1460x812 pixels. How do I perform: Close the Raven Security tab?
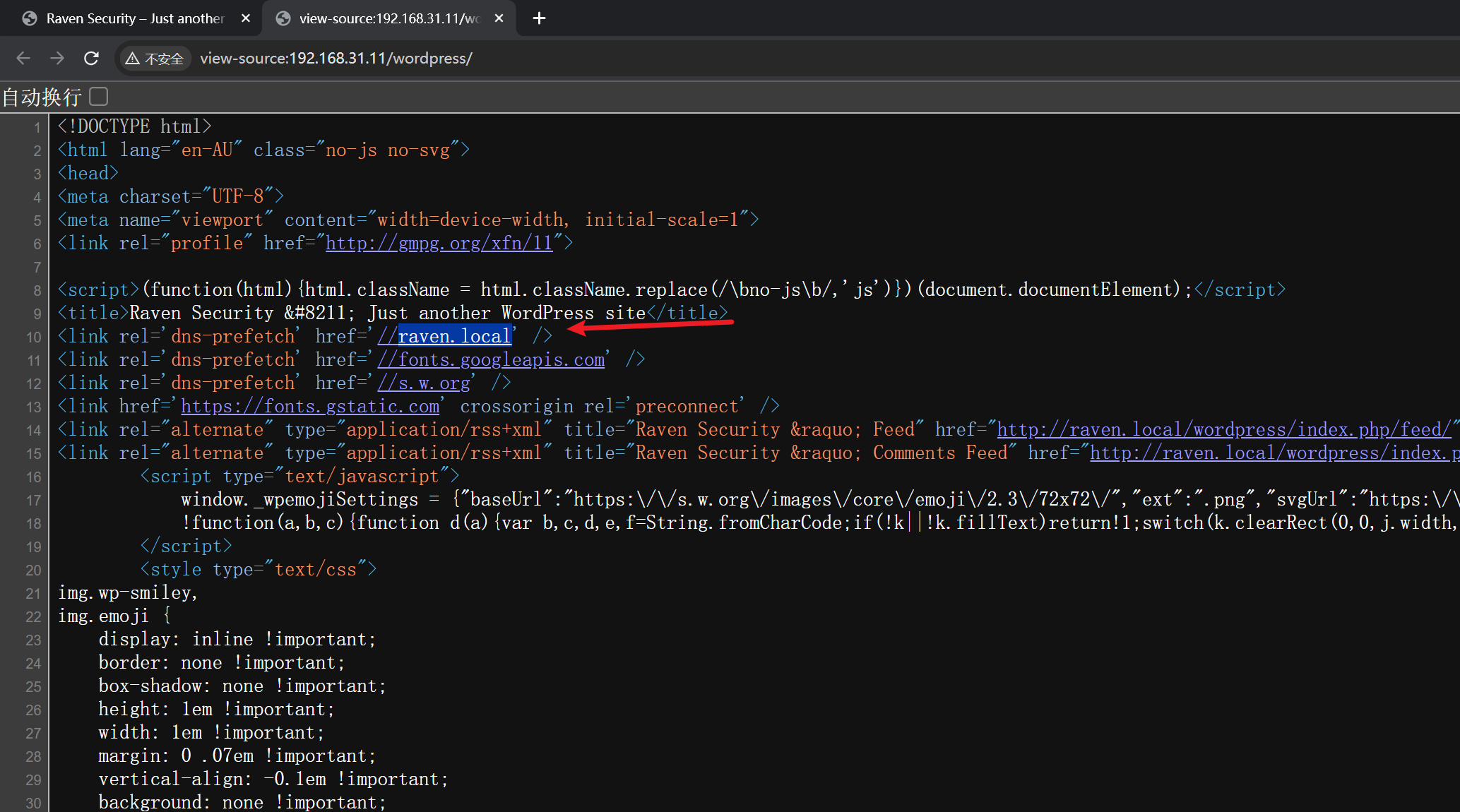pos(246,18)
